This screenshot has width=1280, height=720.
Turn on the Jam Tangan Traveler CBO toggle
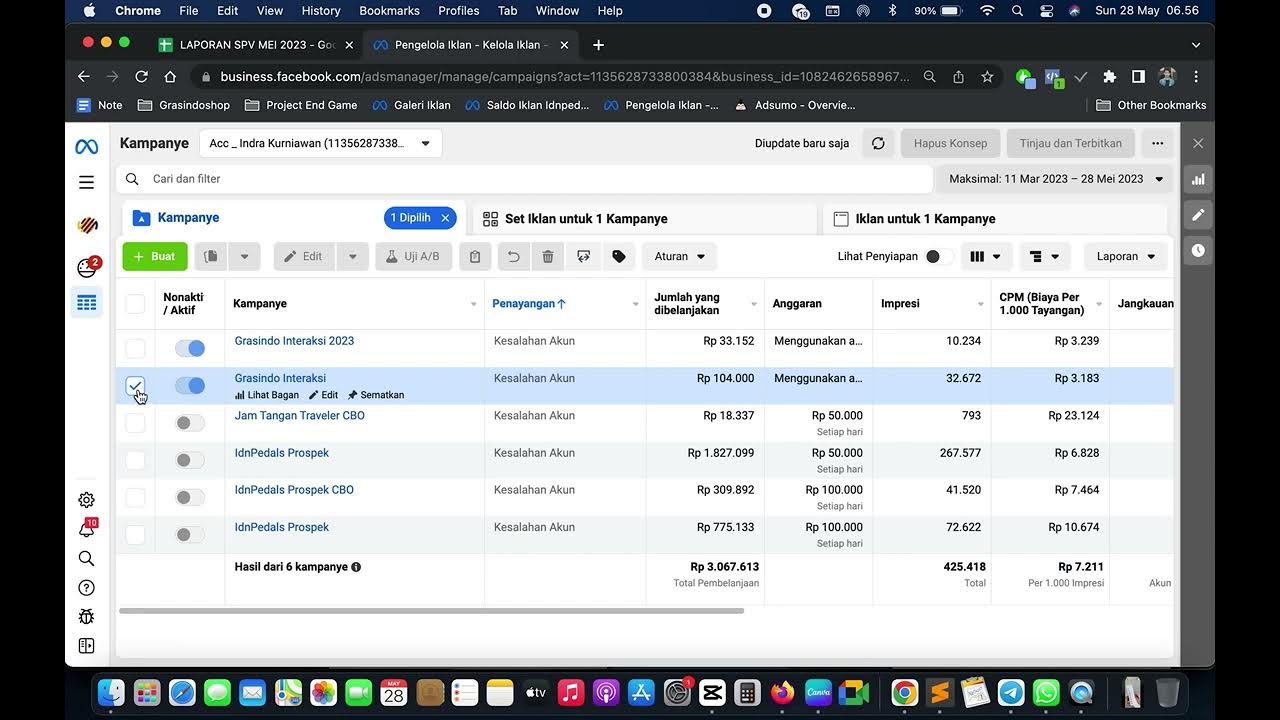pyautogui.click(x=190, y=423)
